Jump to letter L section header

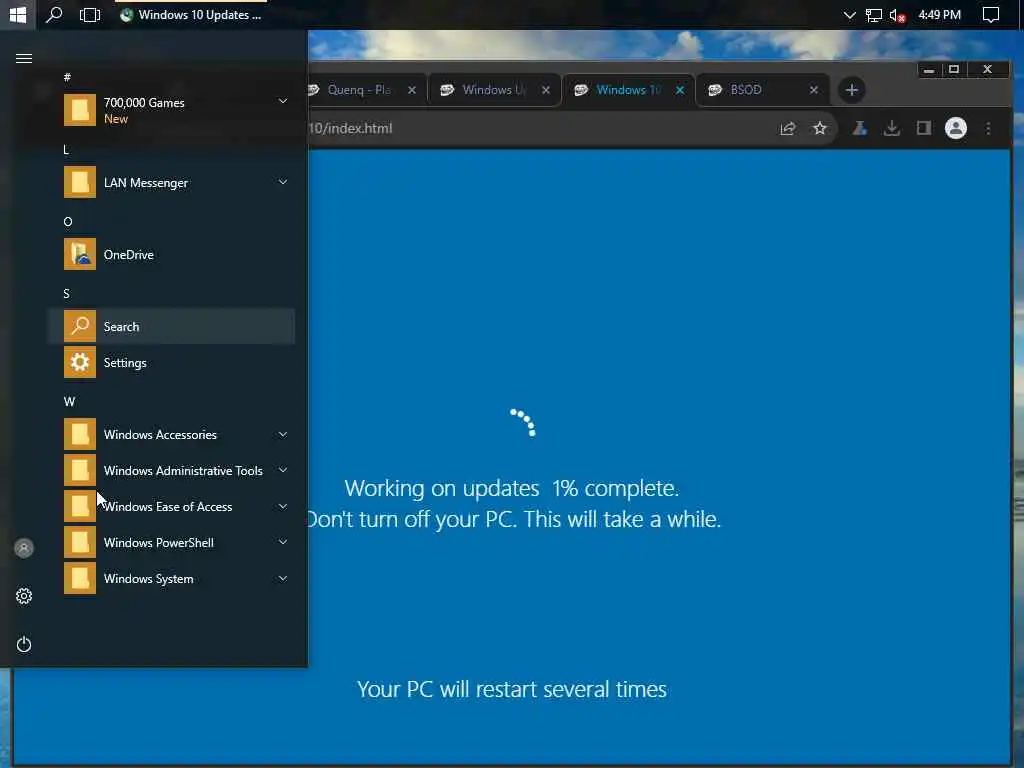[66, 150]
